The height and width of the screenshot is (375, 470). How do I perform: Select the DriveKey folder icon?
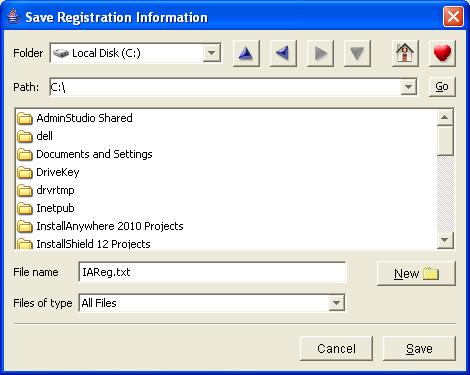pyautogui.click(x=25, y=172)
